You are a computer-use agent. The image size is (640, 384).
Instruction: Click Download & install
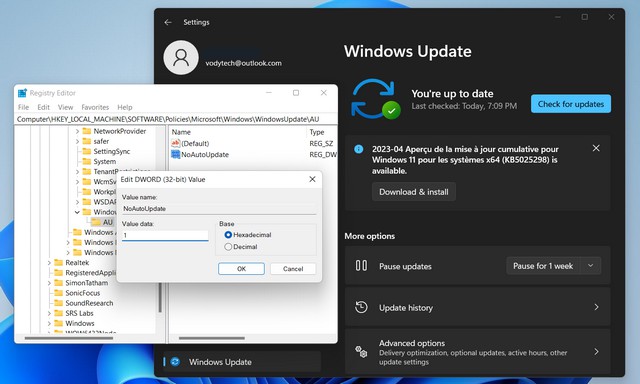(x=413, y=192)
